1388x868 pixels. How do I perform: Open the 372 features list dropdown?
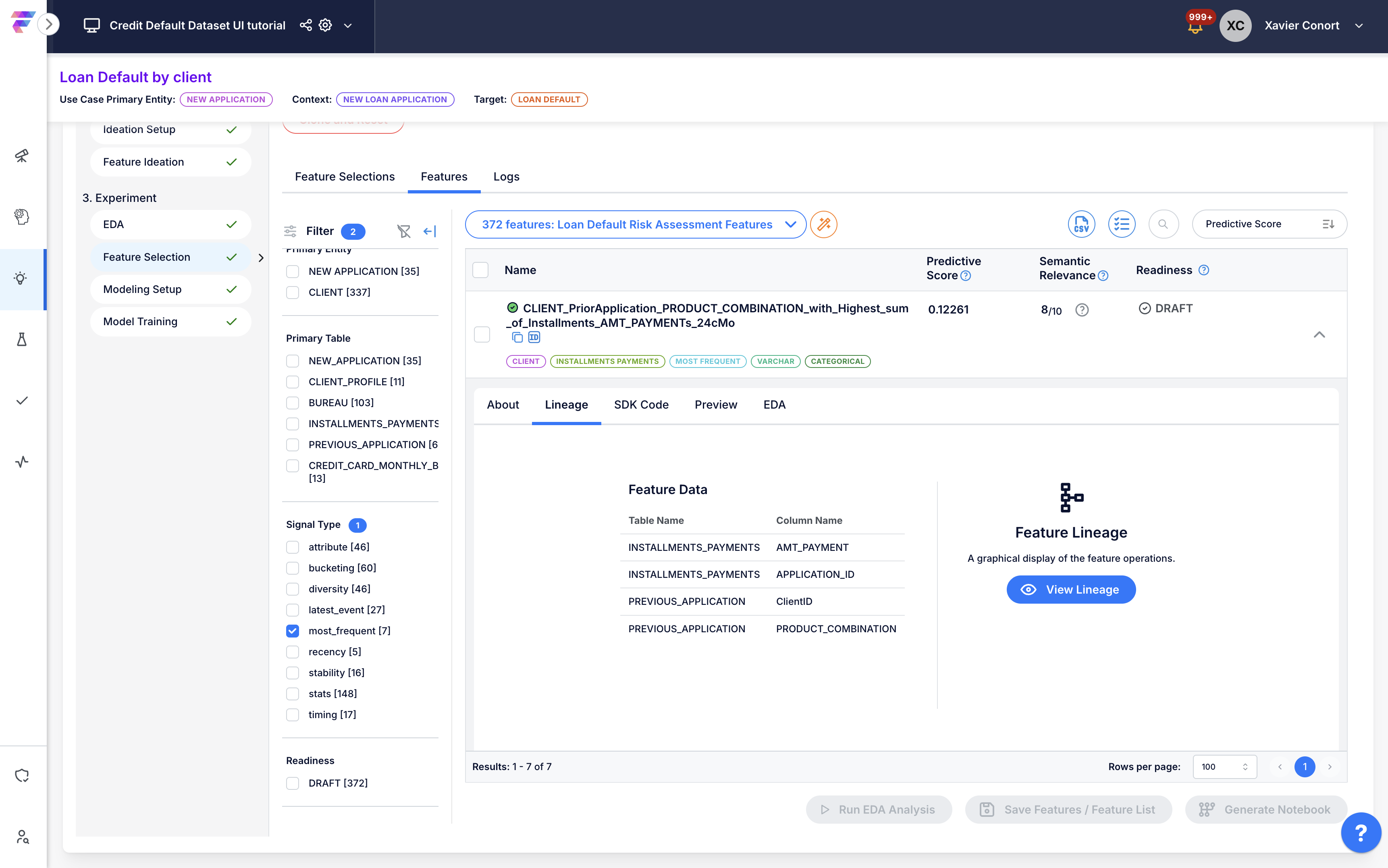(635, 224)
